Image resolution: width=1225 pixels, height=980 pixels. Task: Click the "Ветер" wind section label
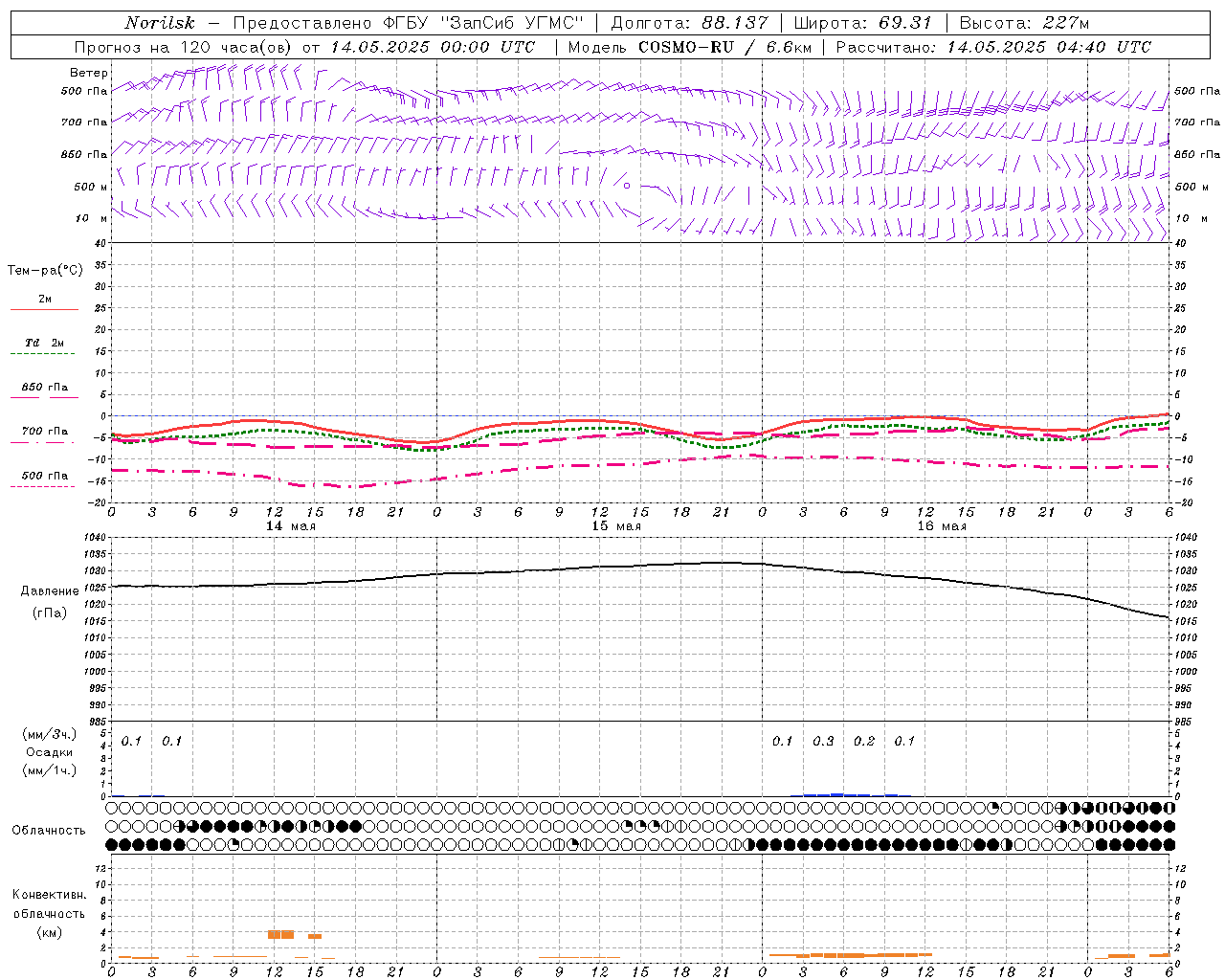89,73
